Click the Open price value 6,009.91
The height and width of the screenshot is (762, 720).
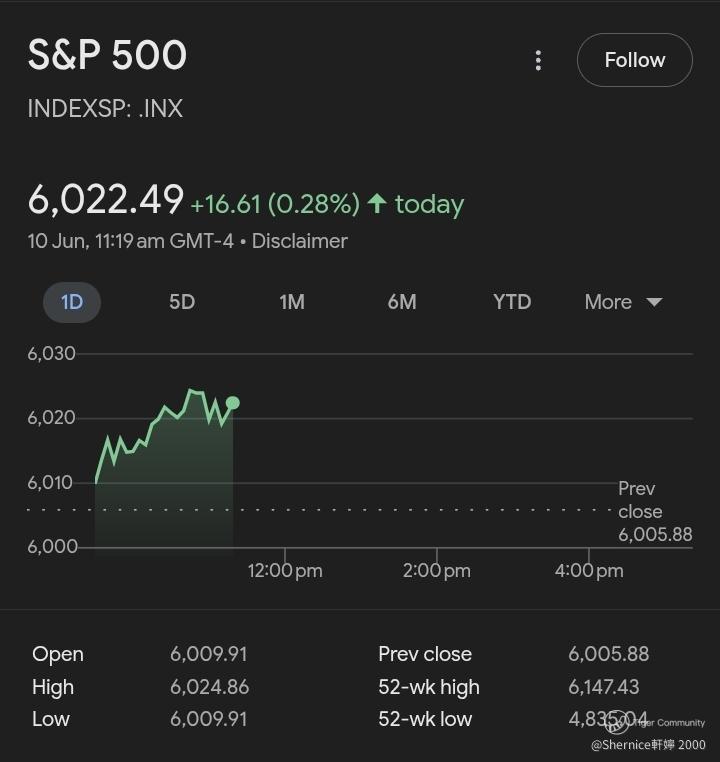[x=208, y=654]
